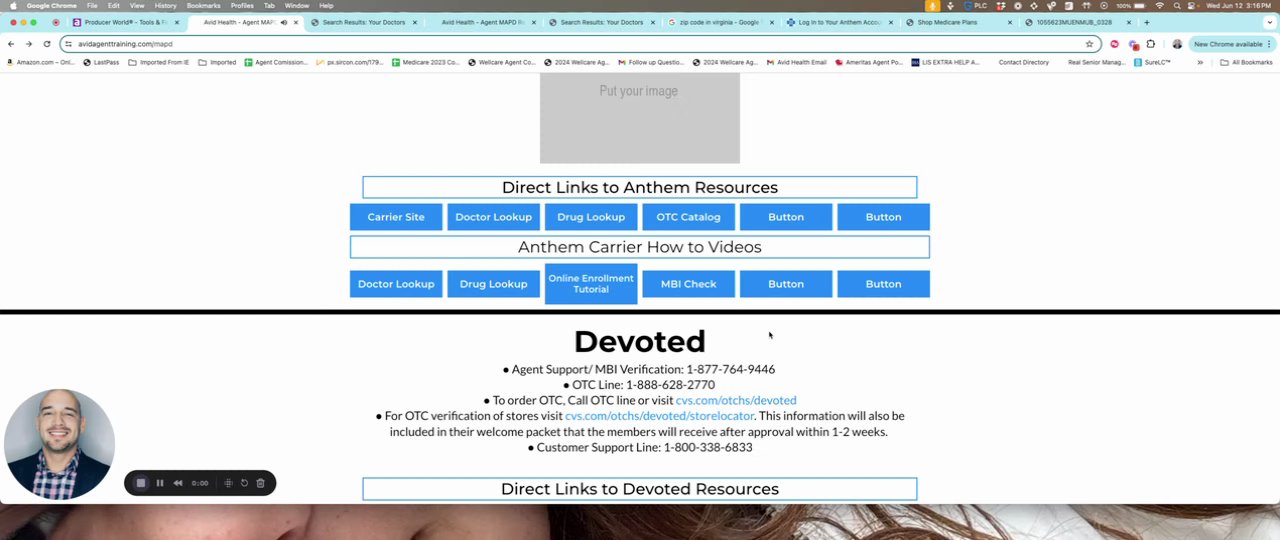The height and width of the screenshot is (540, 1280).
Task: Open Doctor Lookup how-to video button
Action: (396, 284)
